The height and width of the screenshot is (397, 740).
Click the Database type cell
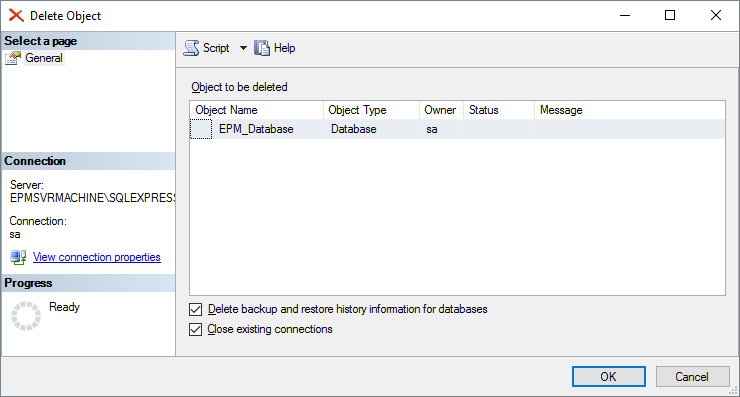click(x=371, y=129)
